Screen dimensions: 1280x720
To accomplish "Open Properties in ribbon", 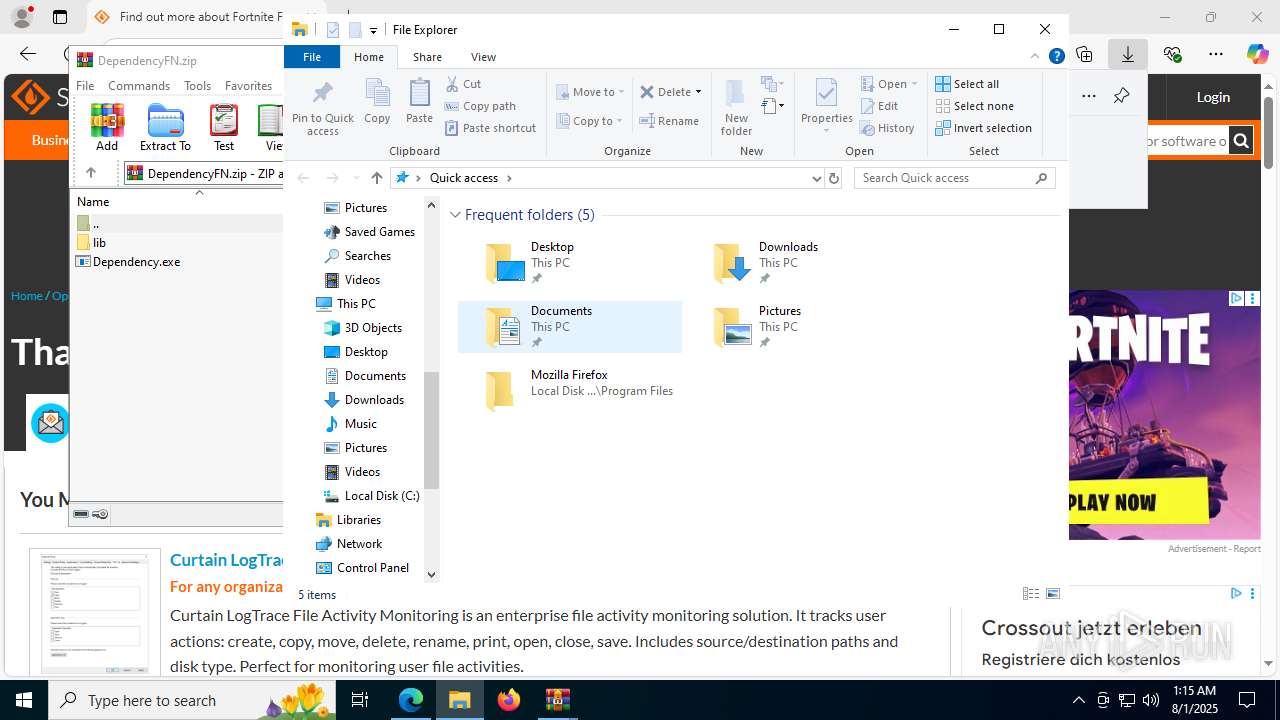I will point(826,106).
